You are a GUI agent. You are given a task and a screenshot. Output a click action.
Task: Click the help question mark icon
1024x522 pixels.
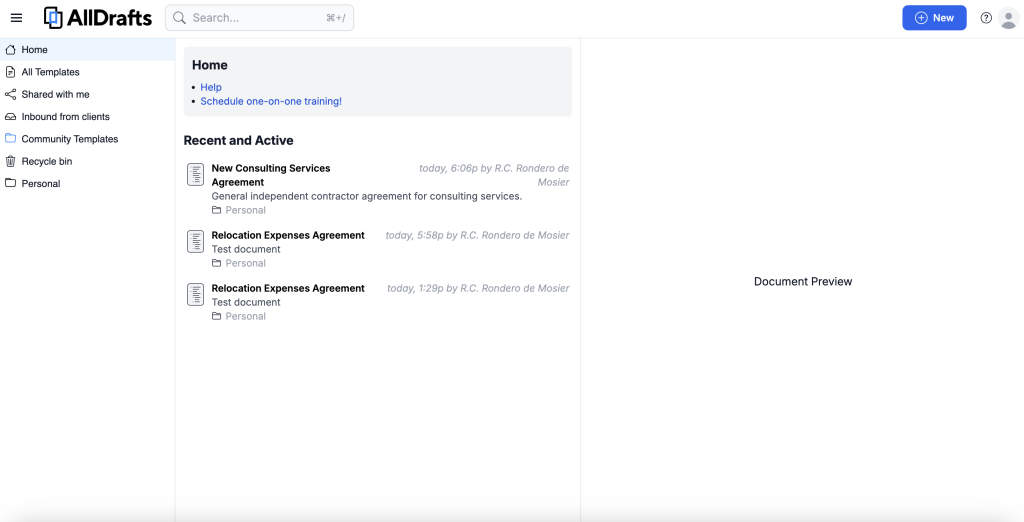[x=986, y=18]
